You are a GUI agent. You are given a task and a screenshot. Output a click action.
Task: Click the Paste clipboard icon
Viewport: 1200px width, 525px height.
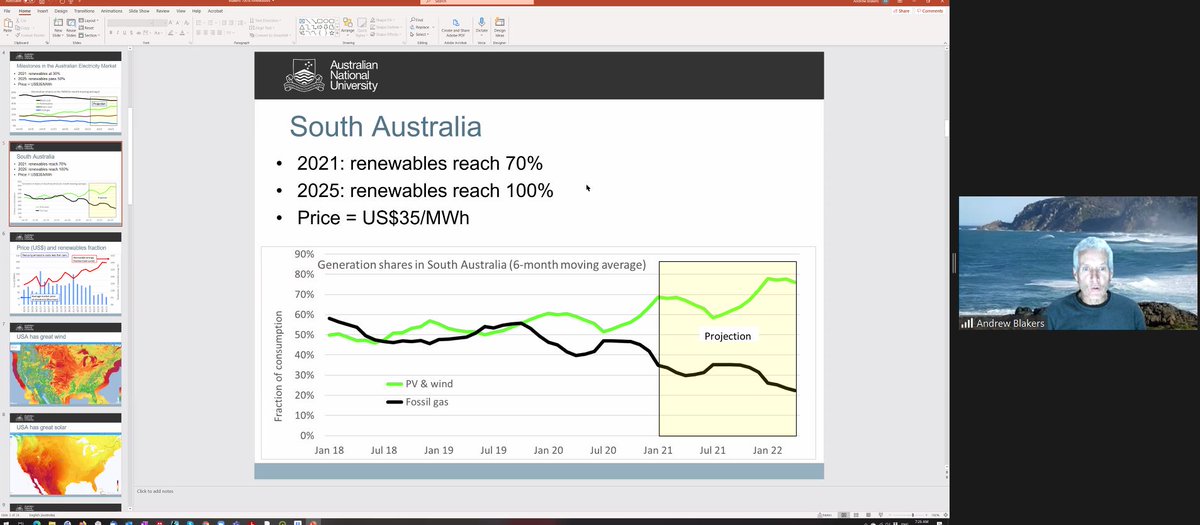8,24
